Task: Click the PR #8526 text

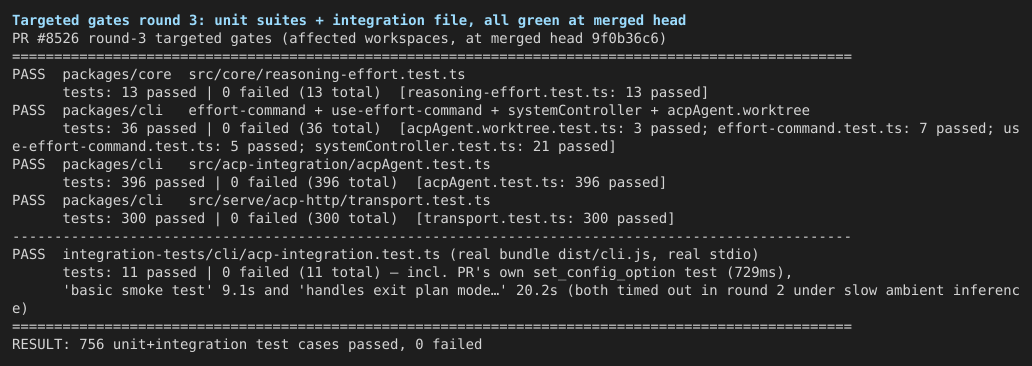Action: click(46, 38)
